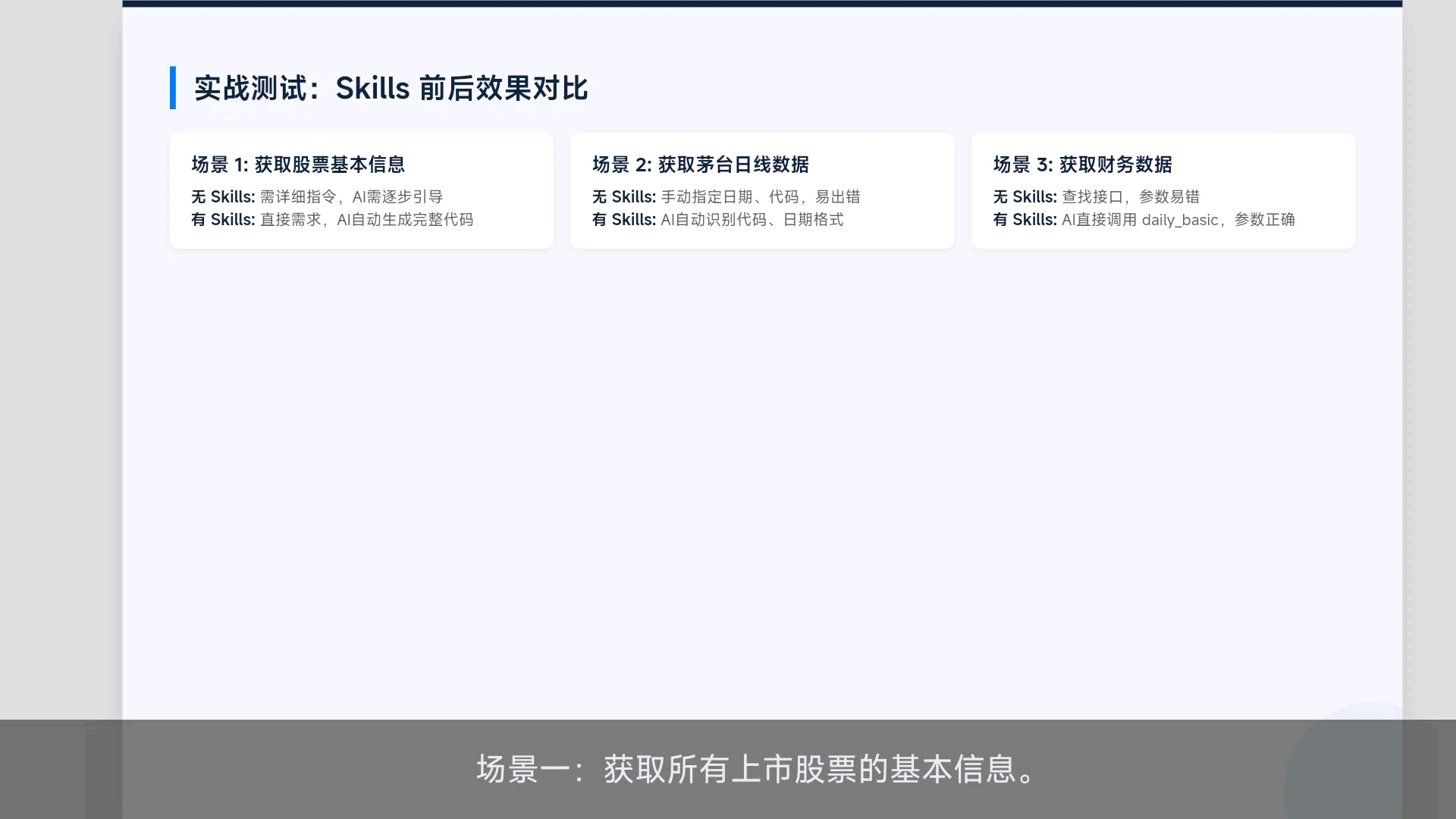Screen dimensions: 1456x819
Task: Click 有 Skills label in scenario 3 card
Action: tap(1025, 220)
